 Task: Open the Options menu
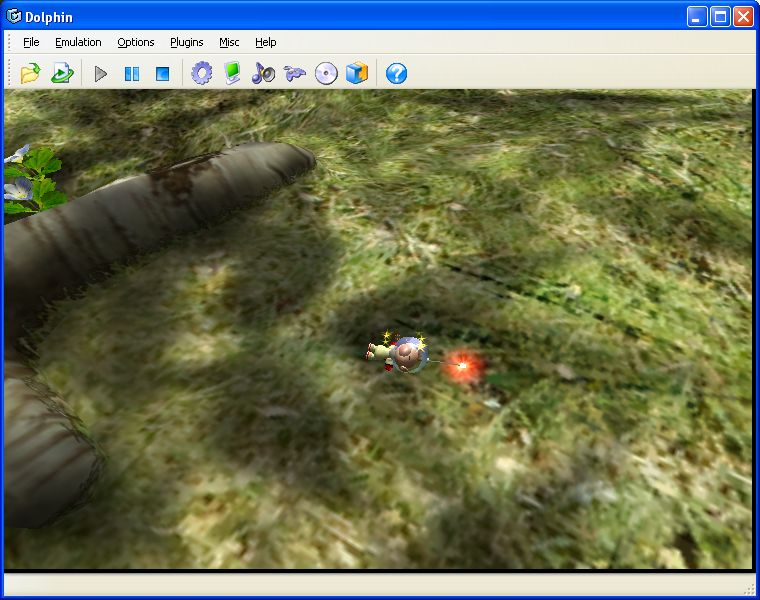pos(136,42)
